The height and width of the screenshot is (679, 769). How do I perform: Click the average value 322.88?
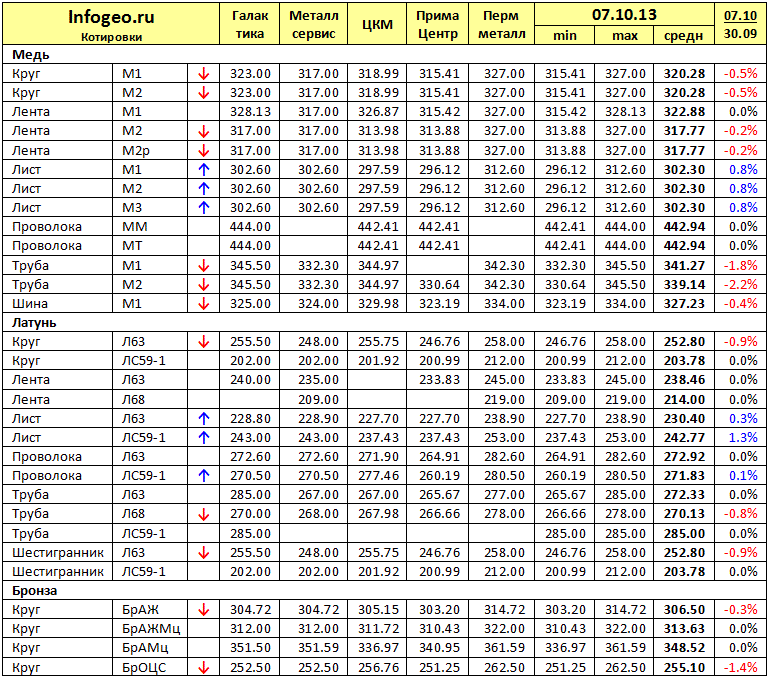(684, 112)
